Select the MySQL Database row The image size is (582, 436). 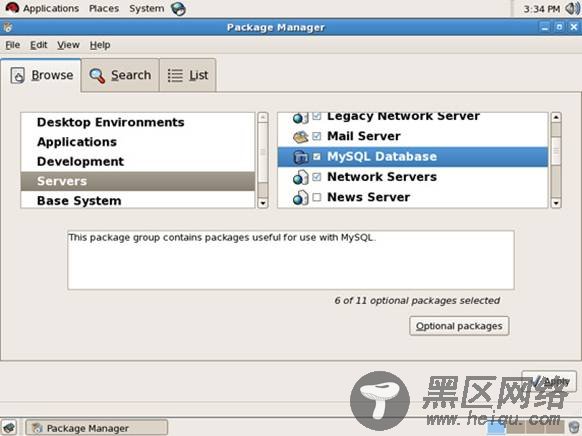pyautogui.click(x=413, y=157)
